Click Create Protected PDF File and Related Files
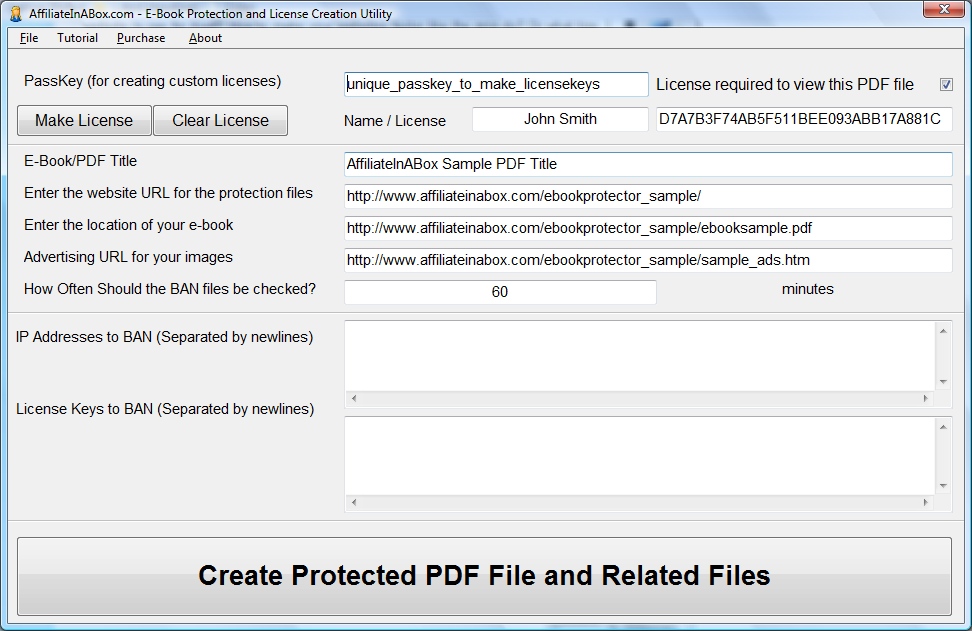The width and height of the screenshot is (972, 631). tap(484, 576)
